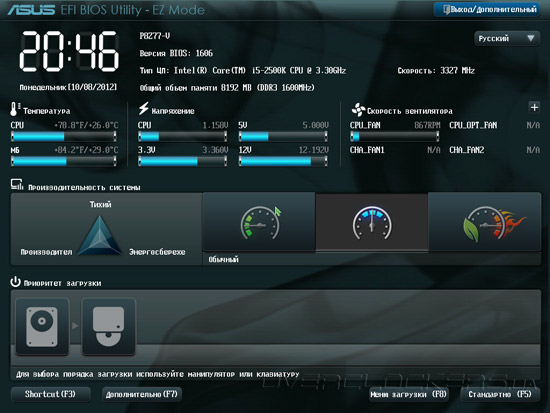Open boot menu (F8)
Image resolution: width=550 pixels, height=413 pixels.
(x=409, y=394)
